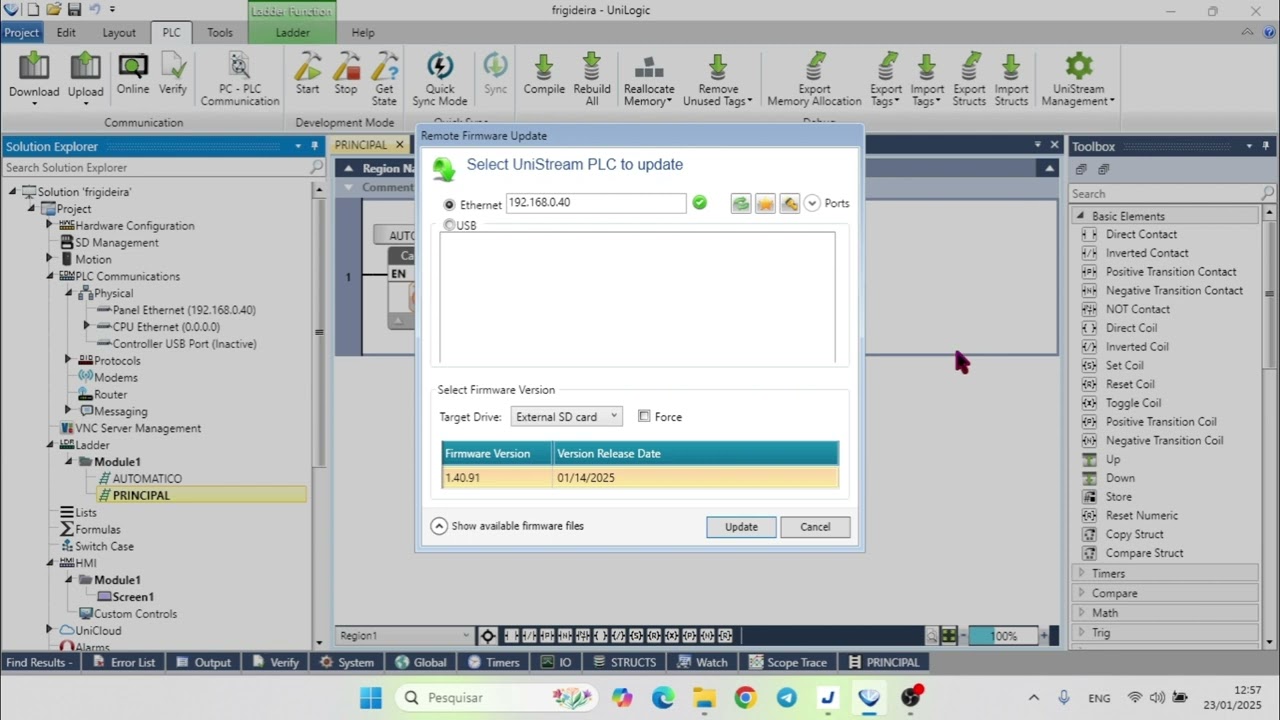Expand the Compare toolbox group
1280x720 pixels.
coord(1080,593)
